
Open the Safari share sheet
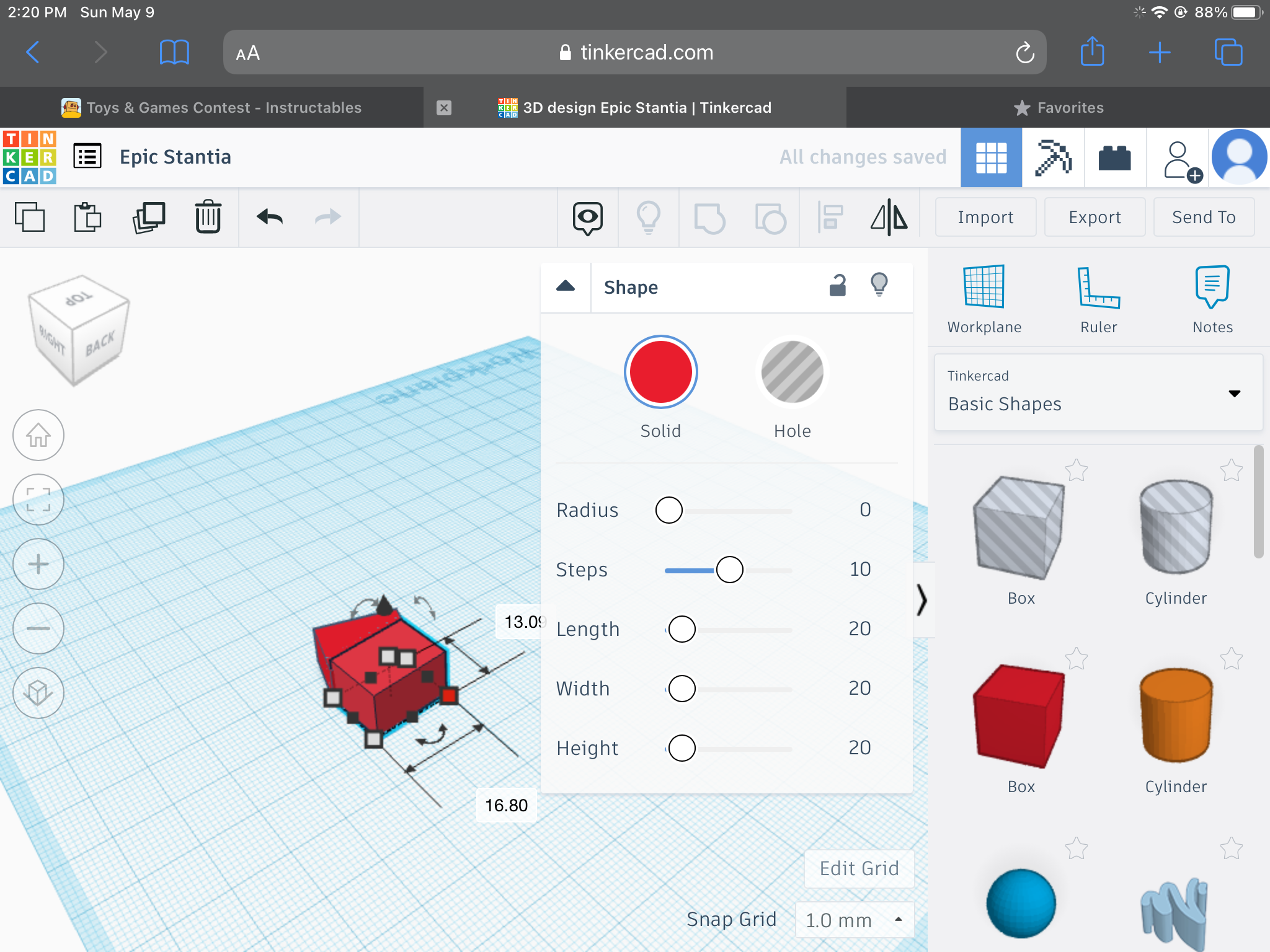click(1093, 51)
